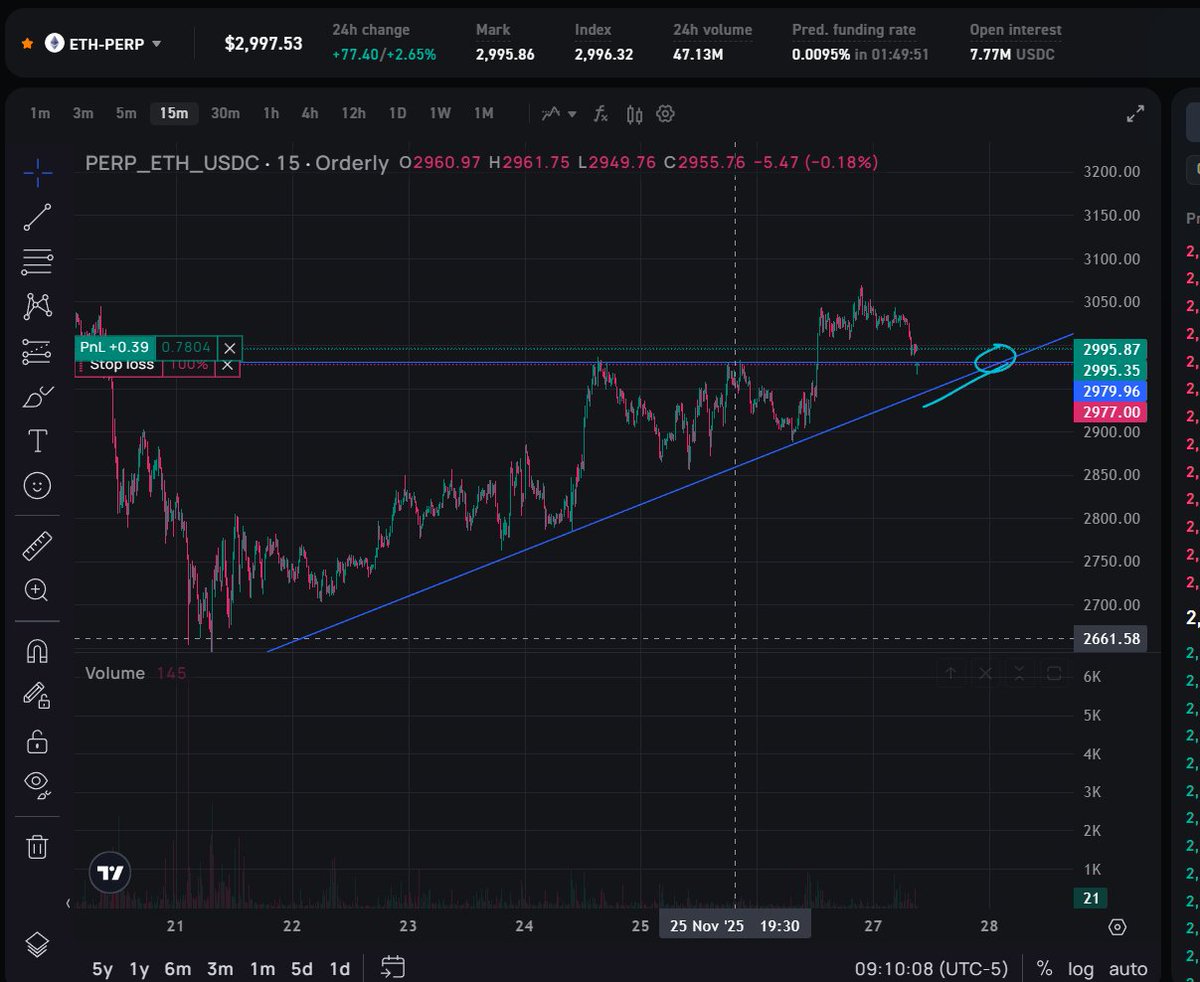Switch to the 1M timeframe in top toolbar
Viewport: 1200px width, 982px height.
[x=484, y=113]
